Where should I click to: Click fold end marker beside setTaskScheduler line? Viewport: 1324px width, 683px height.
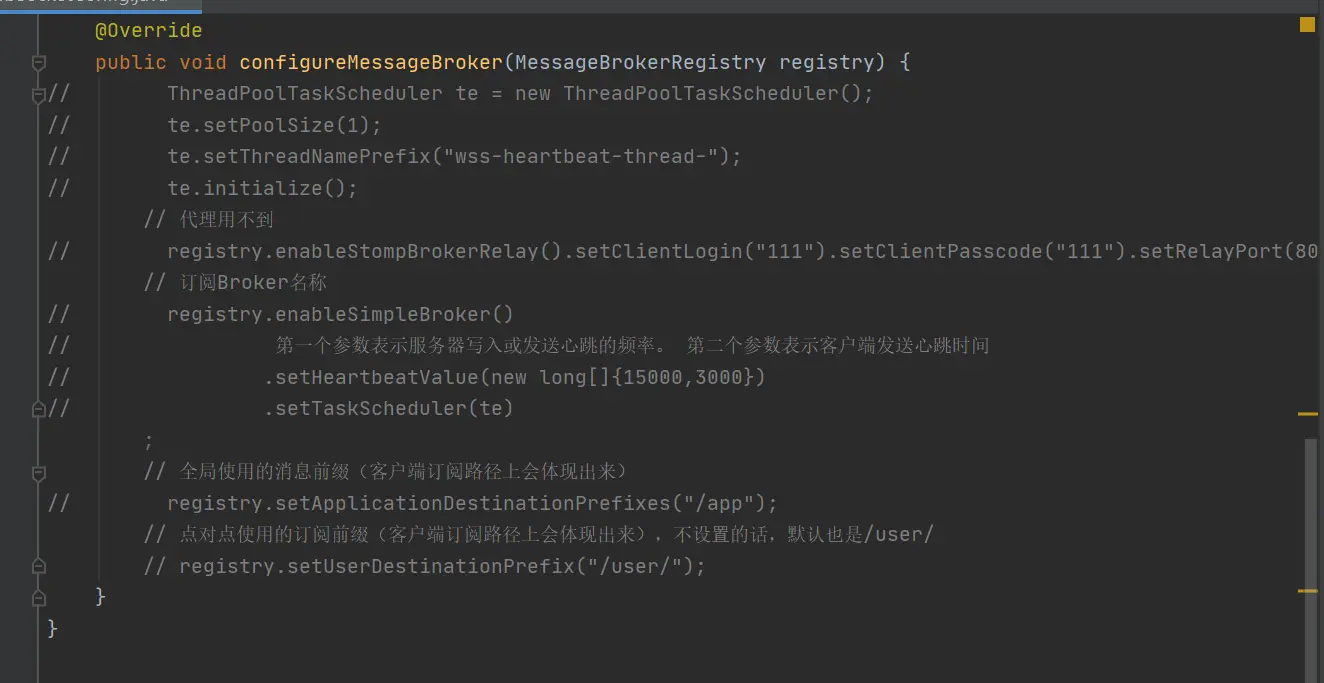point(39,409)
